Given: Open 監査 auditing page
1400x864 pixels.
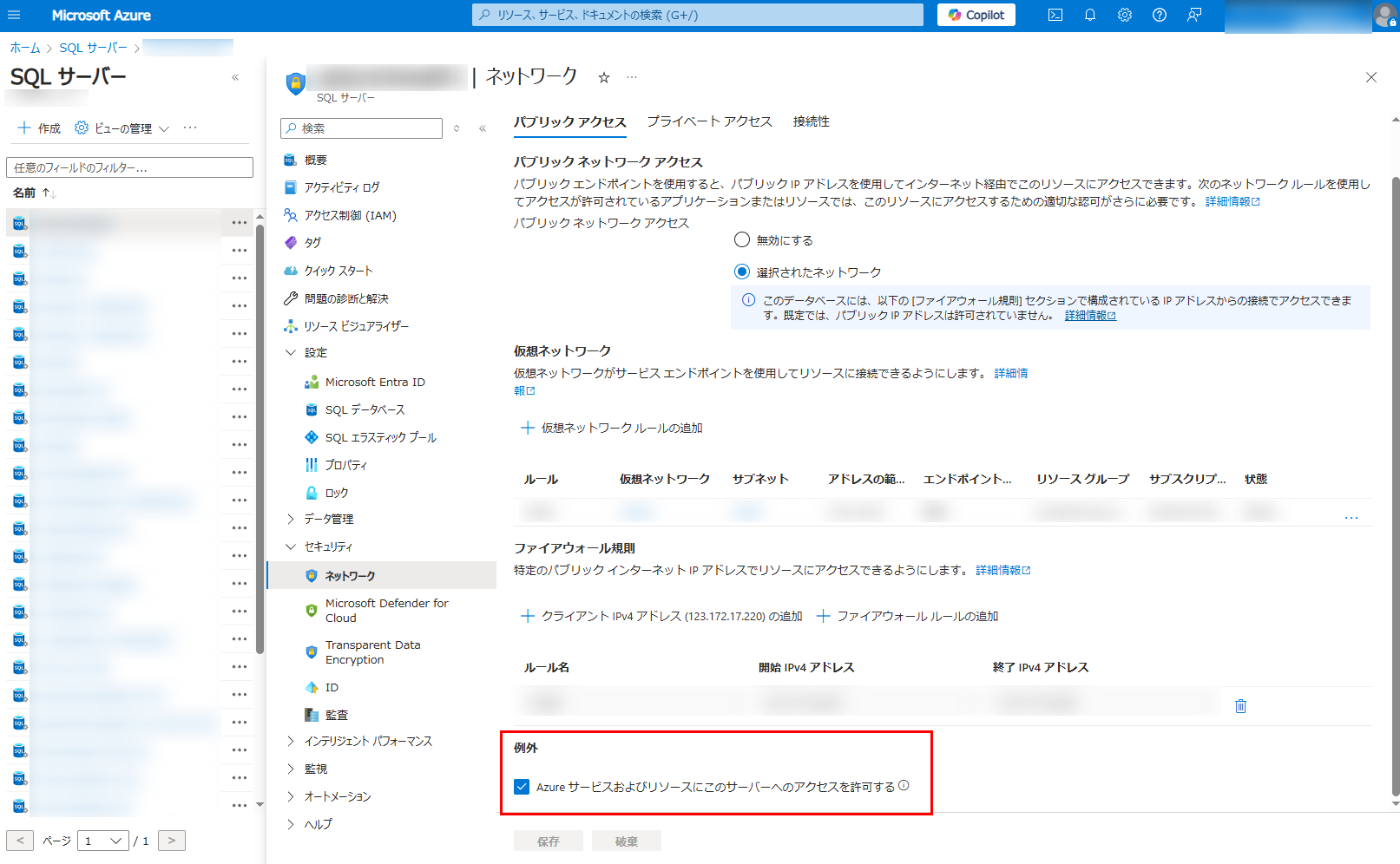Looking at the screenshot, I should [x=337, y=716].
